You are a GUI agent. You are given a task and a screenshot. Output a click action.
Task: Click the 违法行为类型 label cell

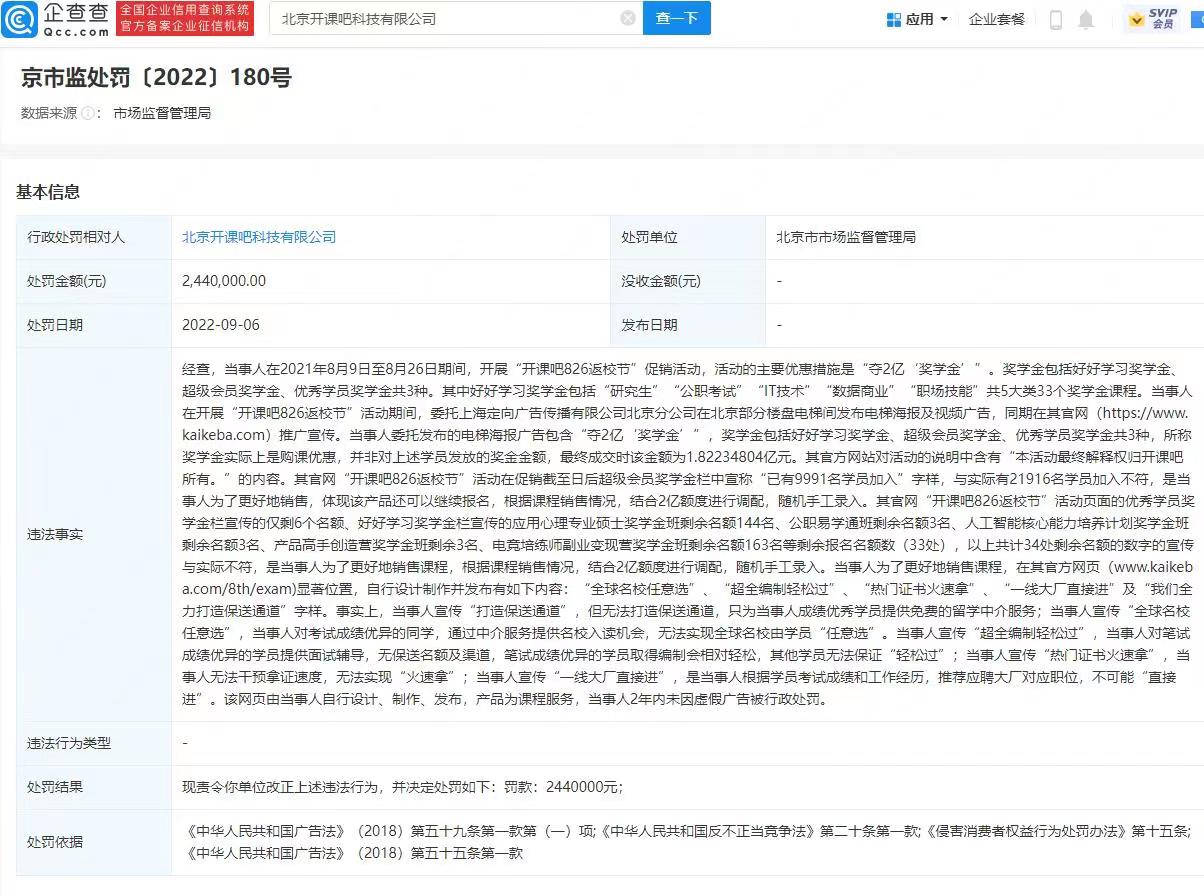point(94,743)
